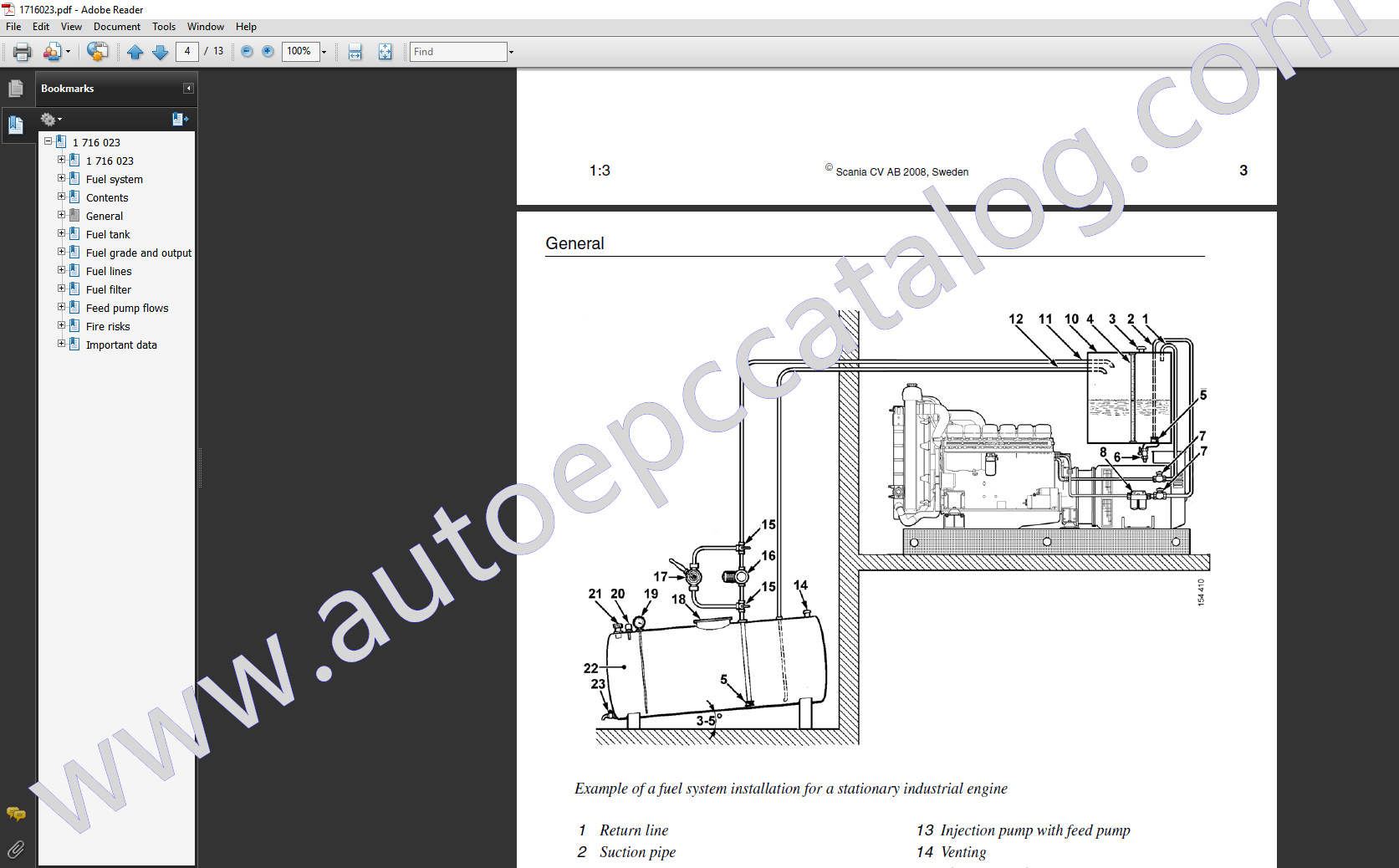Click the Print icon in toolbar
Image resolution: width=1399 pixels, height=868 pixels.
pyautogui.click(x=23, y=52)
